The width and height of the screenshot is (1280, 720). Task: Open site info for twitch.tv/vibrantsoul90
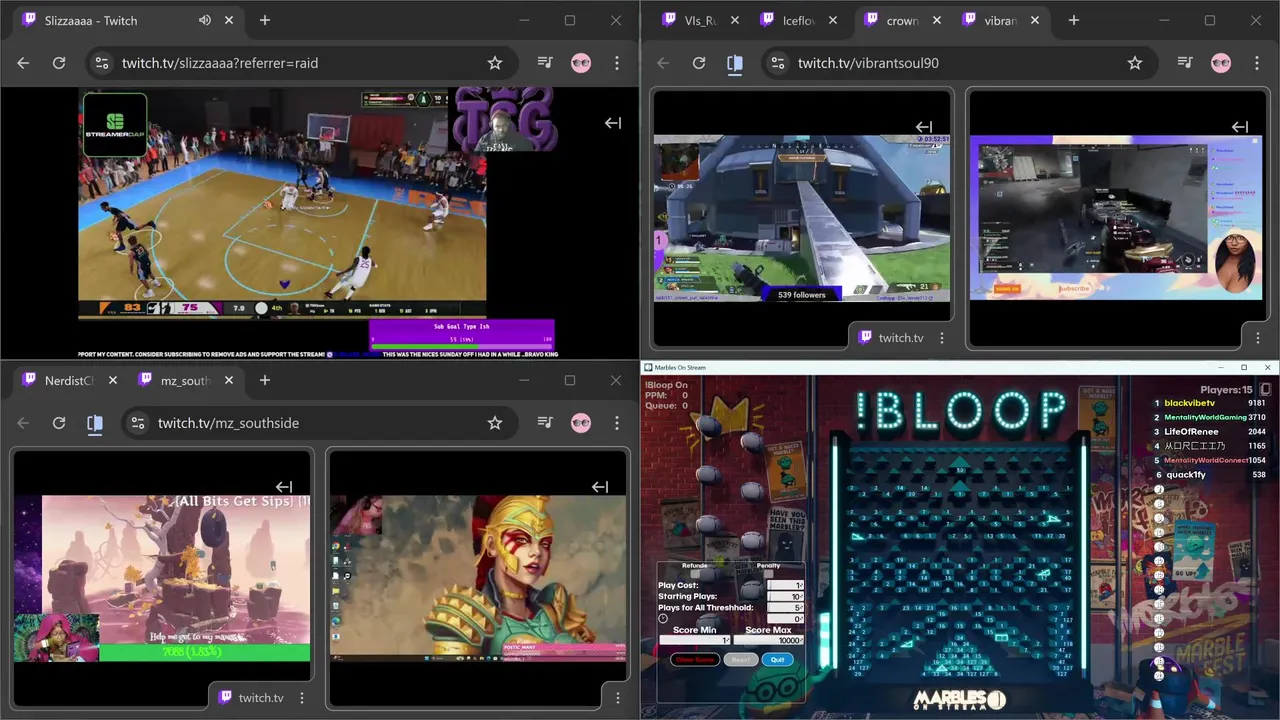point(777,63)
